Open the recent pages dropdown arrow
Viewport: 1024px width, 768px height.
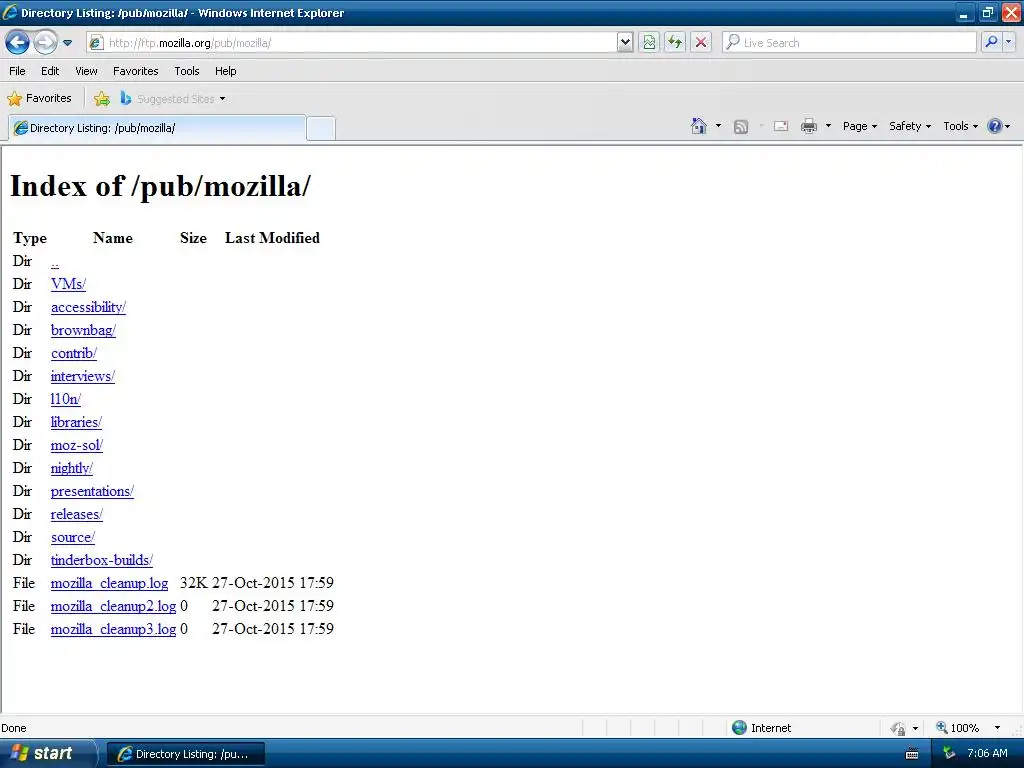(67, 43)
